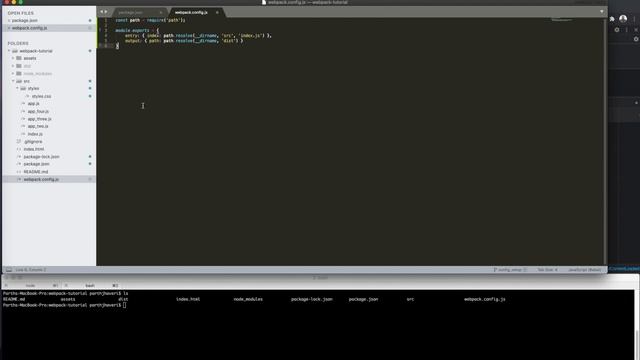Go forward with the tab-bar right arrow
Viewport: 640px width, 360px height.
106,12
